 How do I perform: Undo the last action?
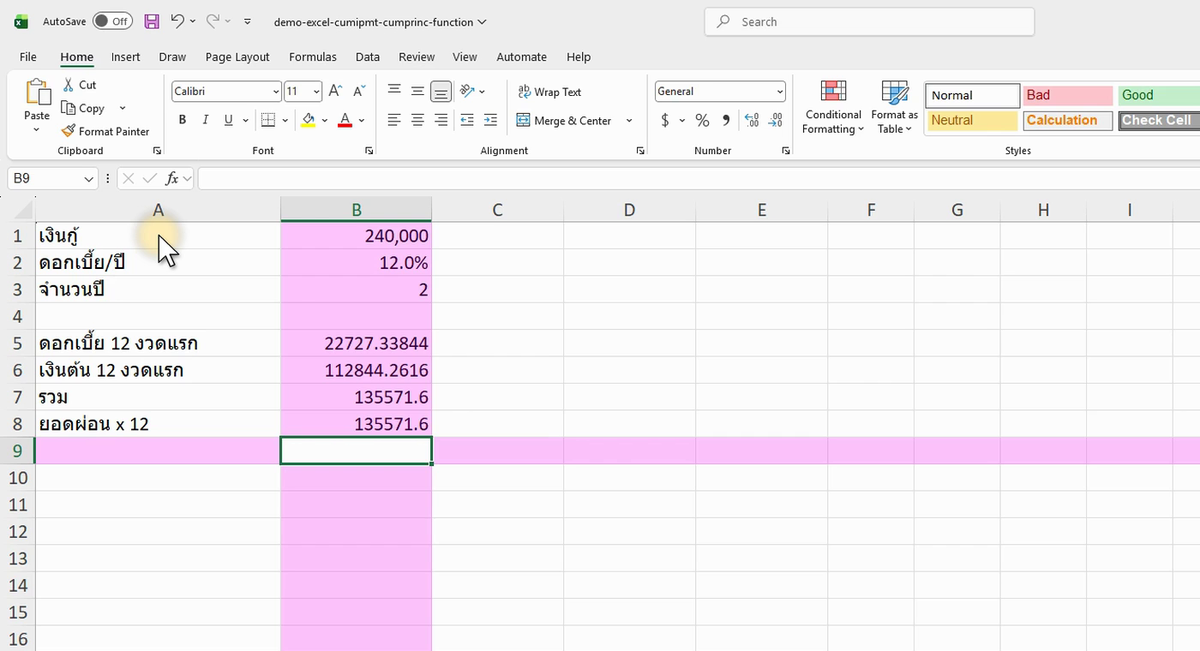point(177,21)
